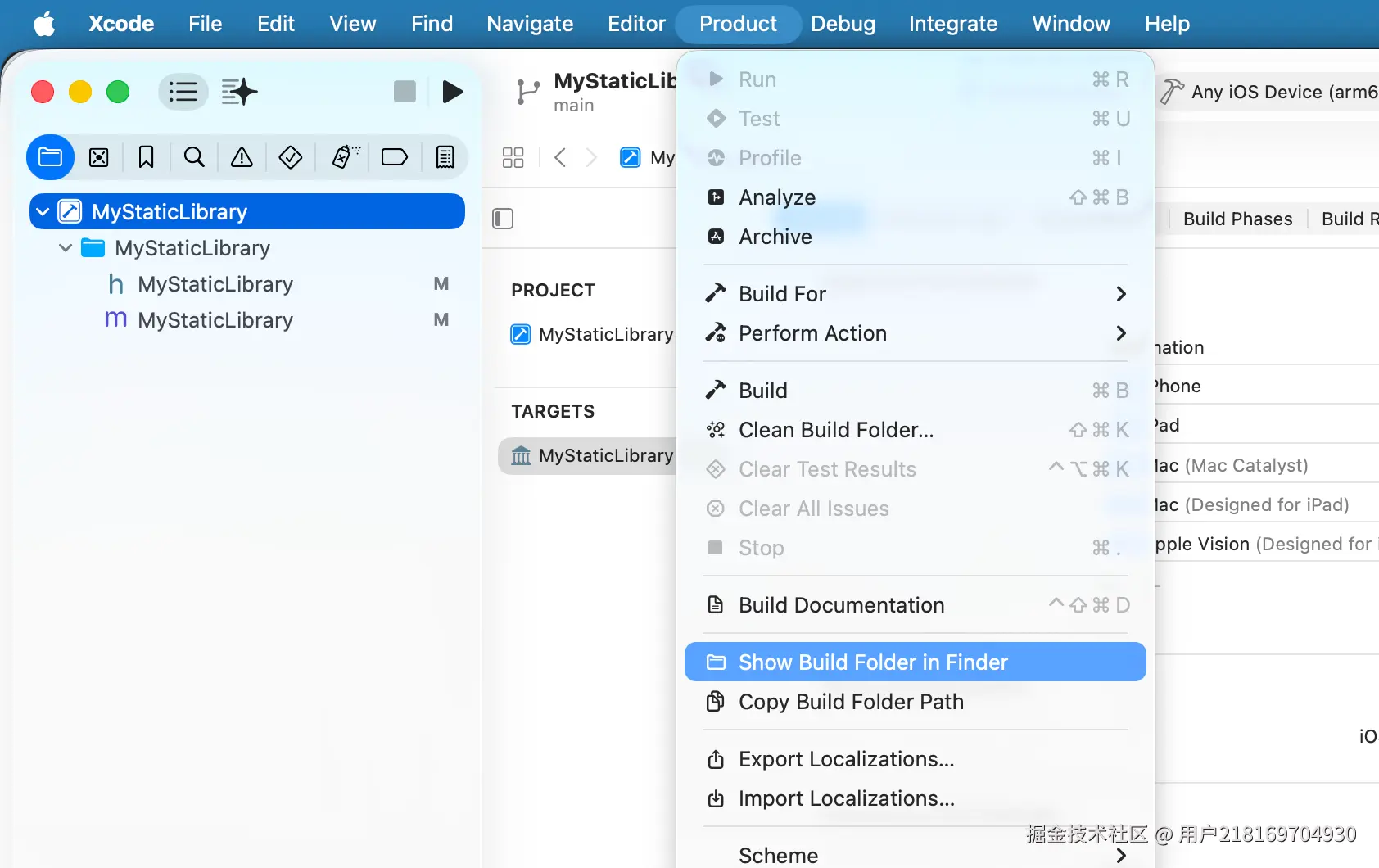
Task: Click the git branch icon
Action: tap(528, 92)
